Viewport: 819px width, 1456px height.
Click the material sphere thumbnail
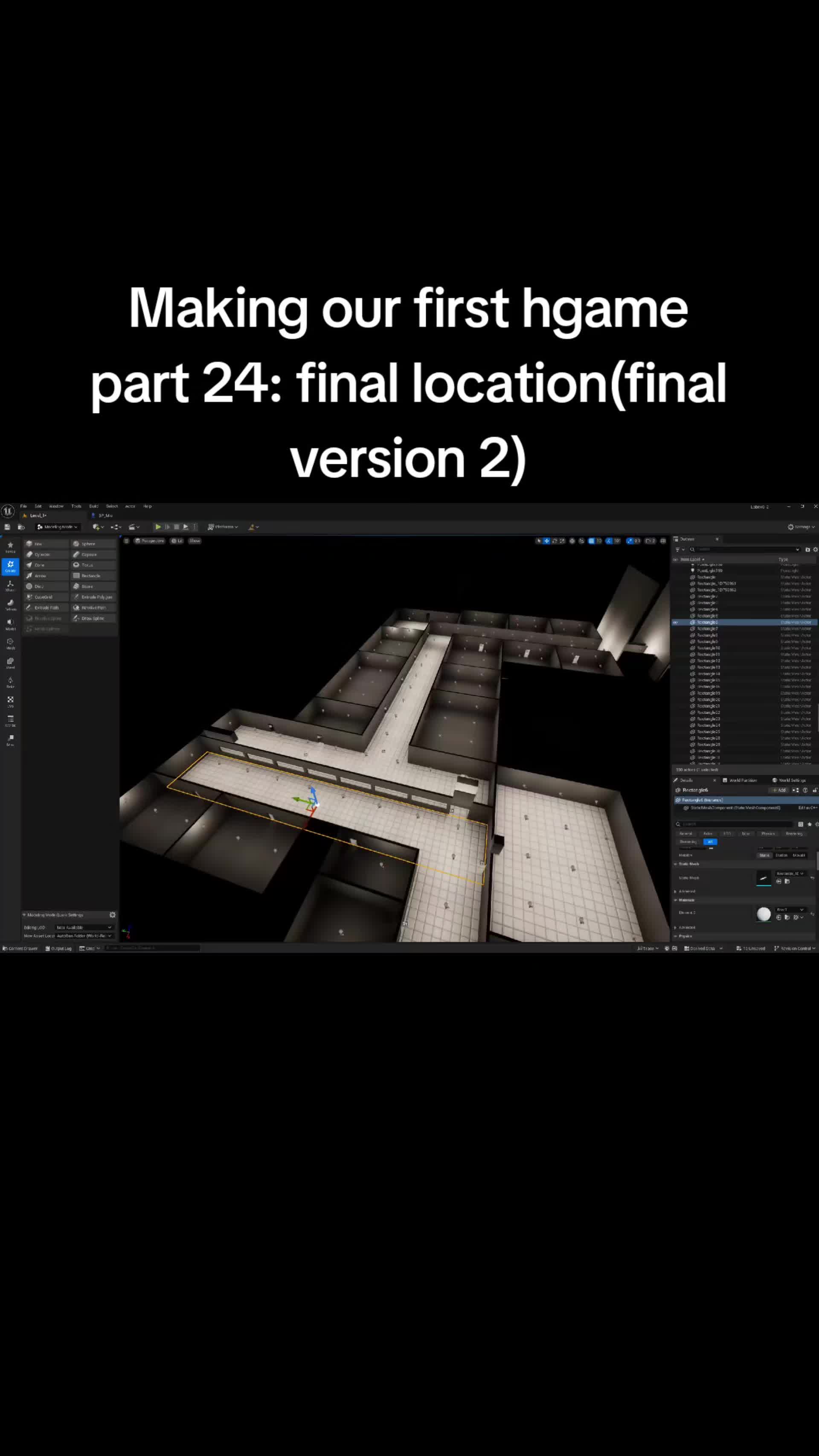click(764, 914)
